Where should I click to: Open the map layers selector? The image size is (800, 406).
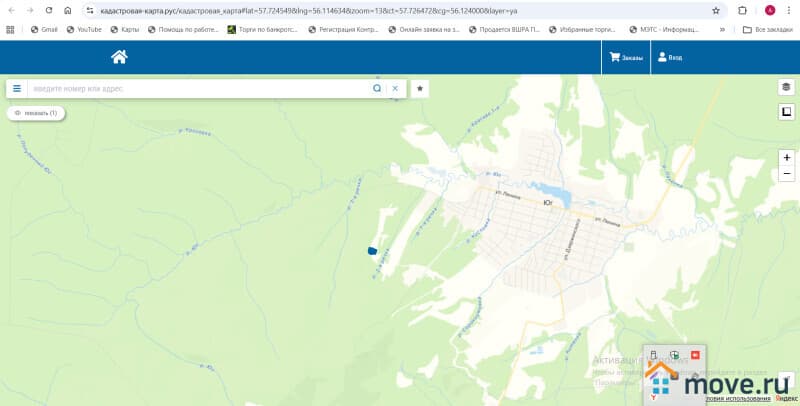[786, 88]
